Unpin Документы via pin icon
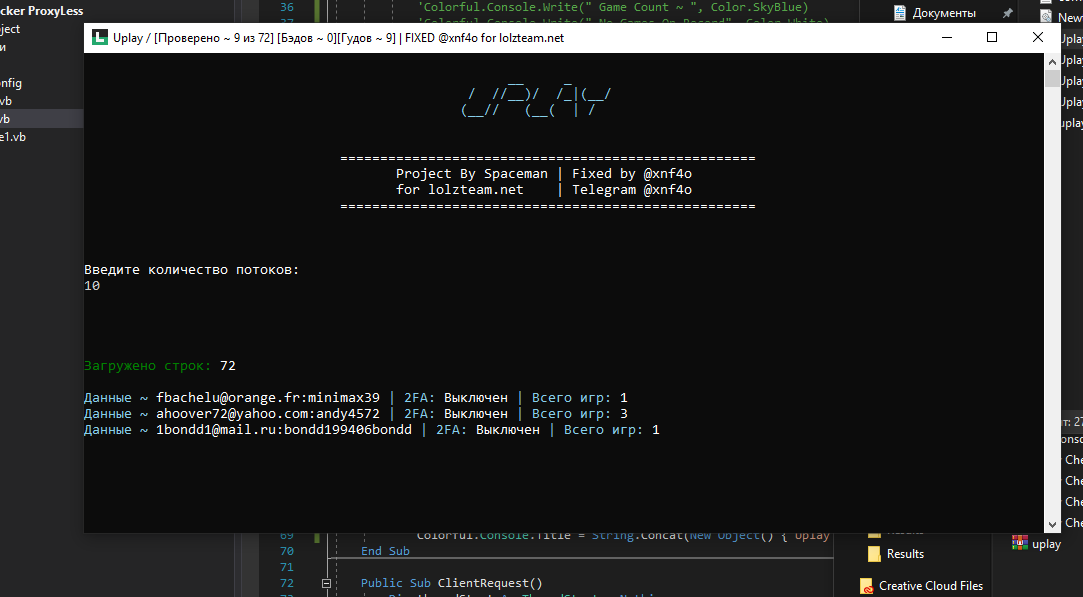 click(x=1008, y=13)
